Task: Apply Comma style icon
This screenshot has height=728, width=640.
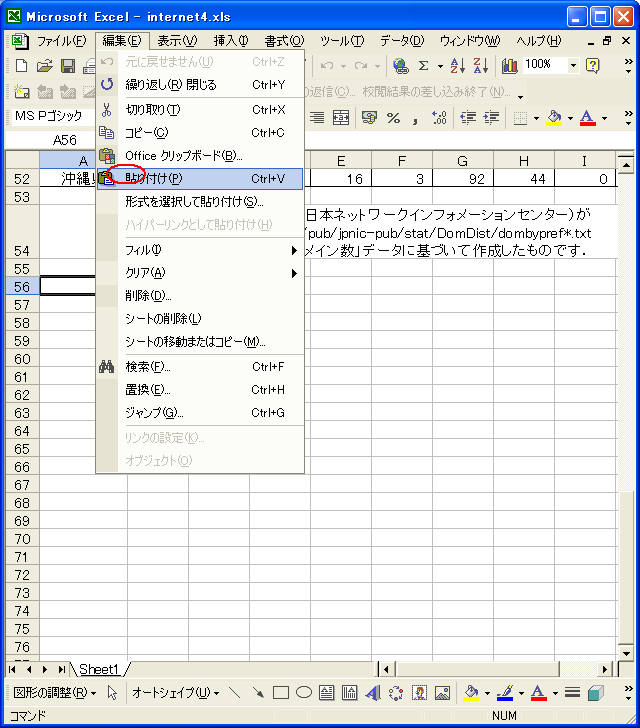Action: click(415, 119)
